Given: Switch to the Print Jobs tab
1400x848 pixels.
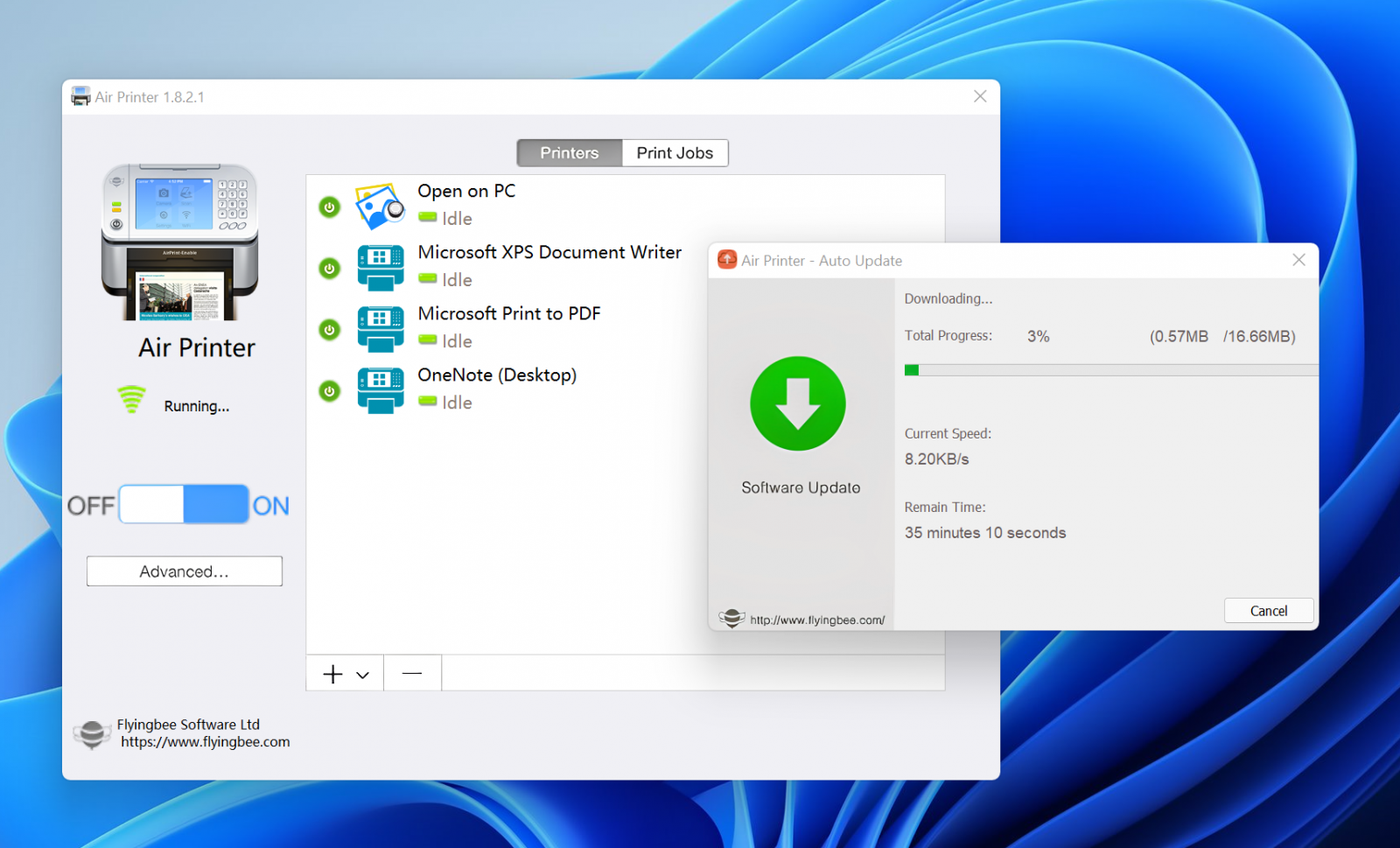Looking at the screenshot, I should 675,153.
